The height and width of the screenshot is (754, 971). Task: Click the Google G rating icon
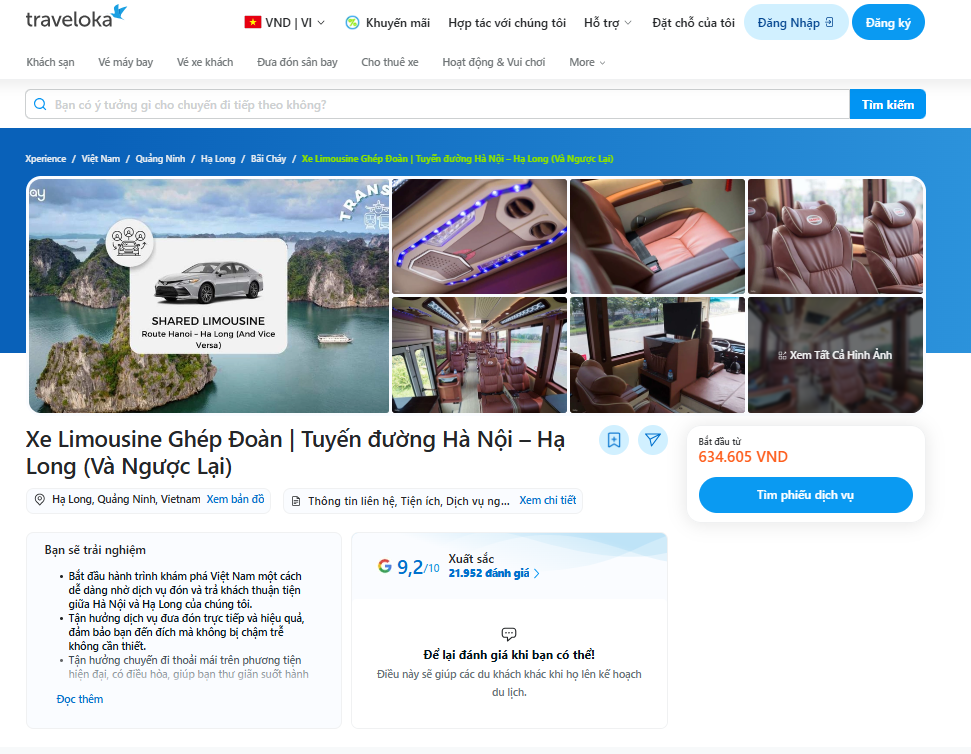pos(385,566)
